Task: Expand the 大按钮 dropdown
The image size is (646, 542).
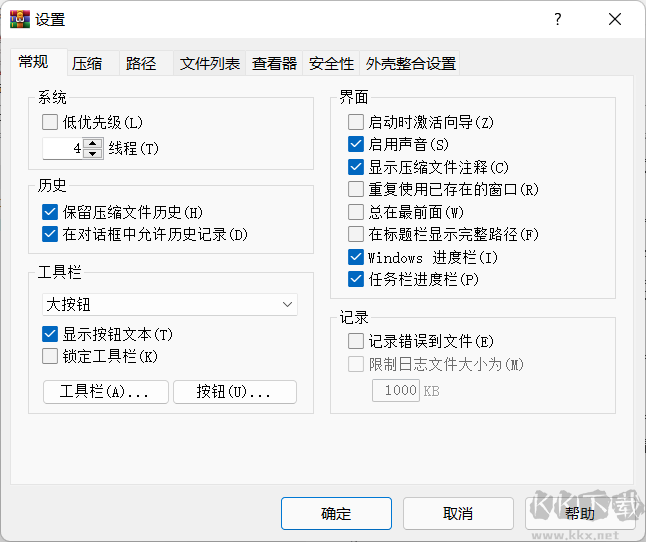Action: coord(170,304)
